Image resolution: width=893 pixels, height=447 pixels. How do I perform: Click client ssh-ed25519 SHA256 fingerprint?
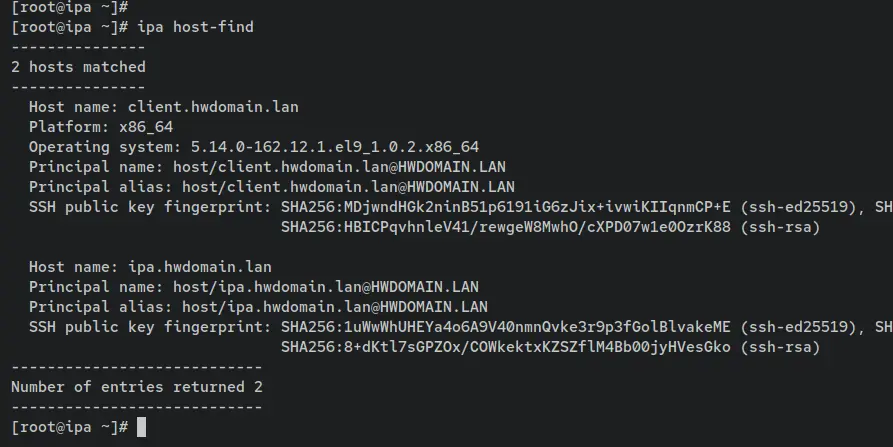coord(506,207)
